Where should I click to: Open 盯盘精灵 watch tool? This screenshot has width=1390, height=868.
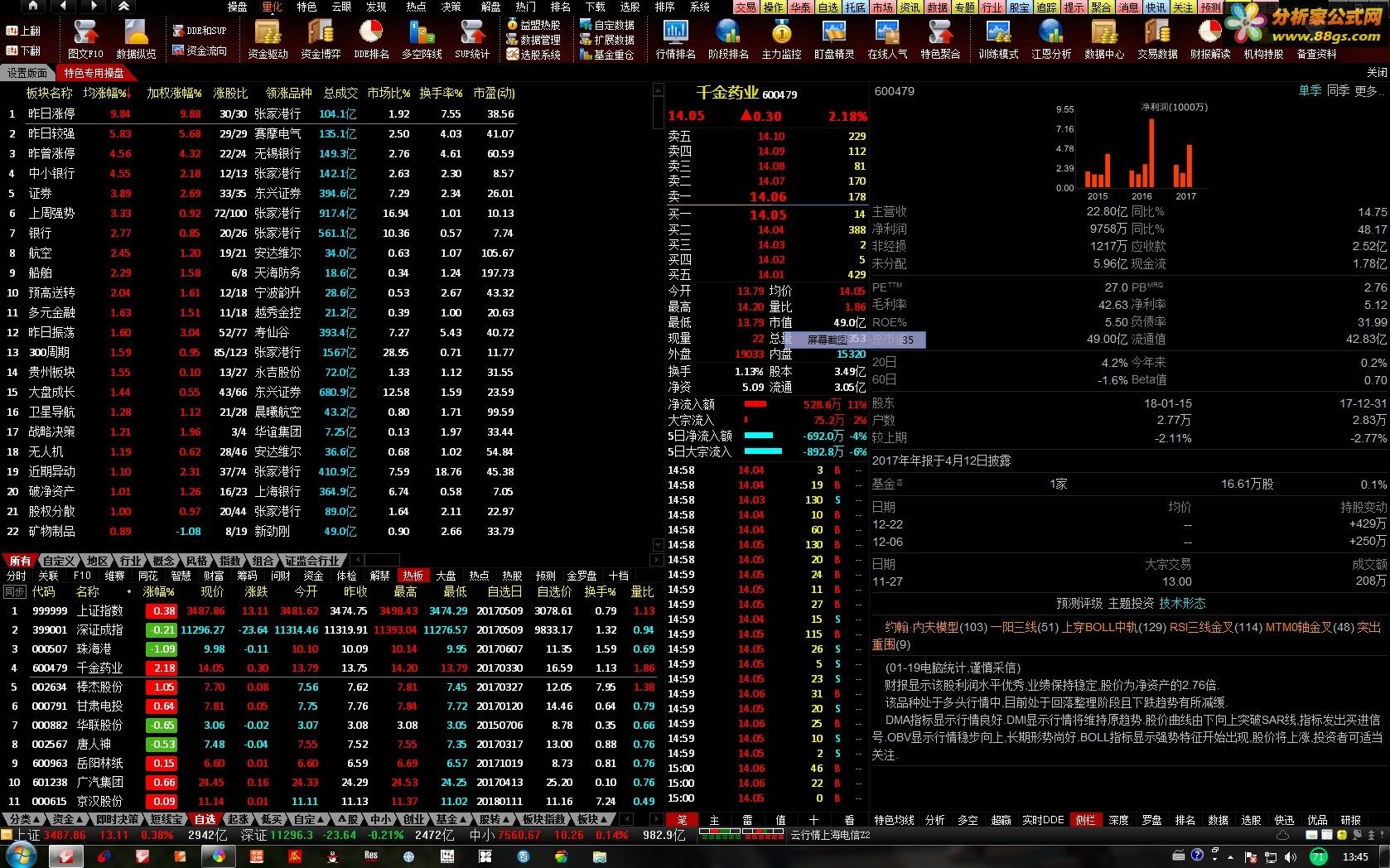coord(834,39)
